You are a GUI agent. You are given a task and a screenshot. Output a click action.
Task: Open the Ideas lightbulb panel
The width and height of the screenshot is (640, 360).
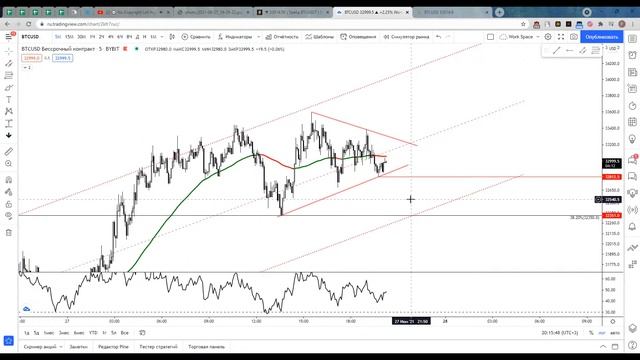click(632, 139)
